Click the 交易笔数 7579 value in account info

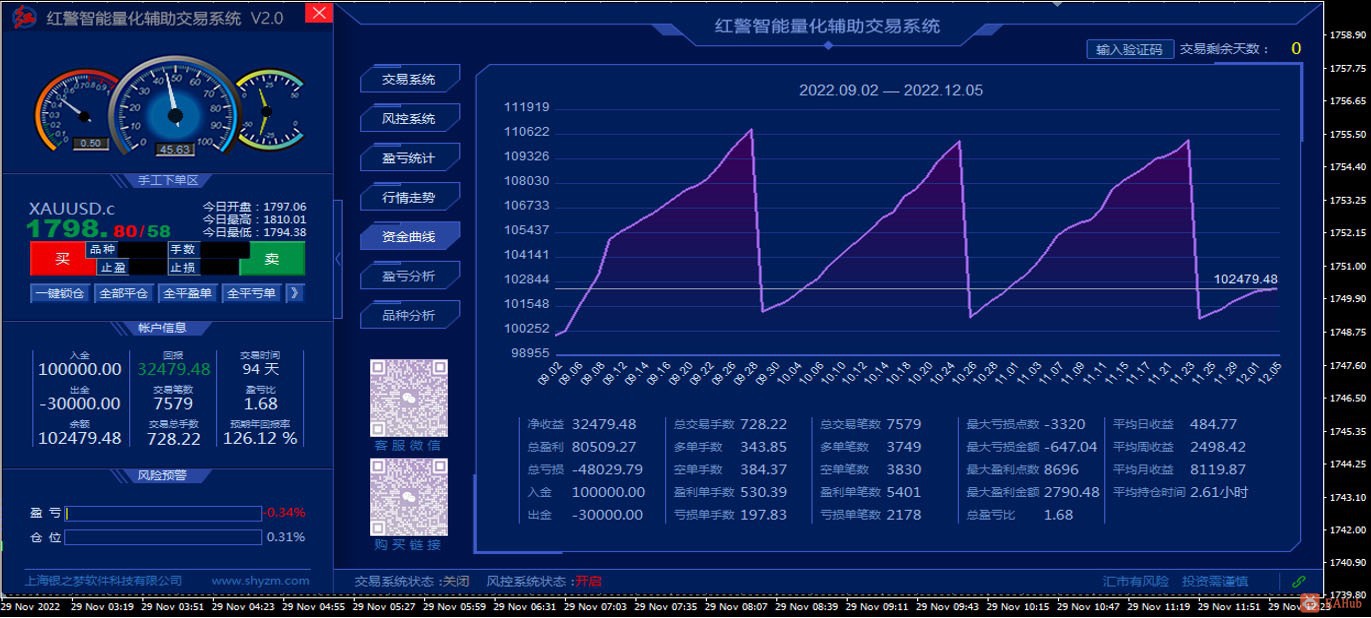pos(173,403)
